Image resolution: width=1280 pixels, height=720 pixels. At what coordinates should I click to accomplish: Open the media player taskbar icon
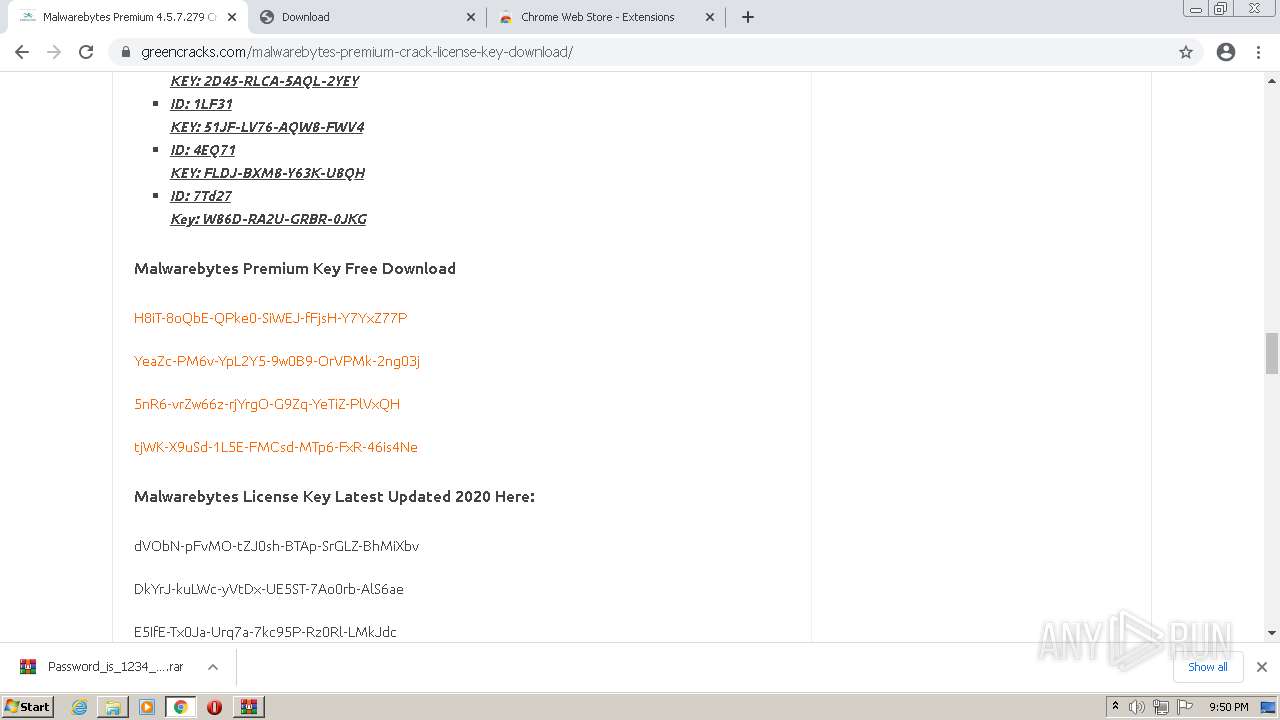point(147,707)
